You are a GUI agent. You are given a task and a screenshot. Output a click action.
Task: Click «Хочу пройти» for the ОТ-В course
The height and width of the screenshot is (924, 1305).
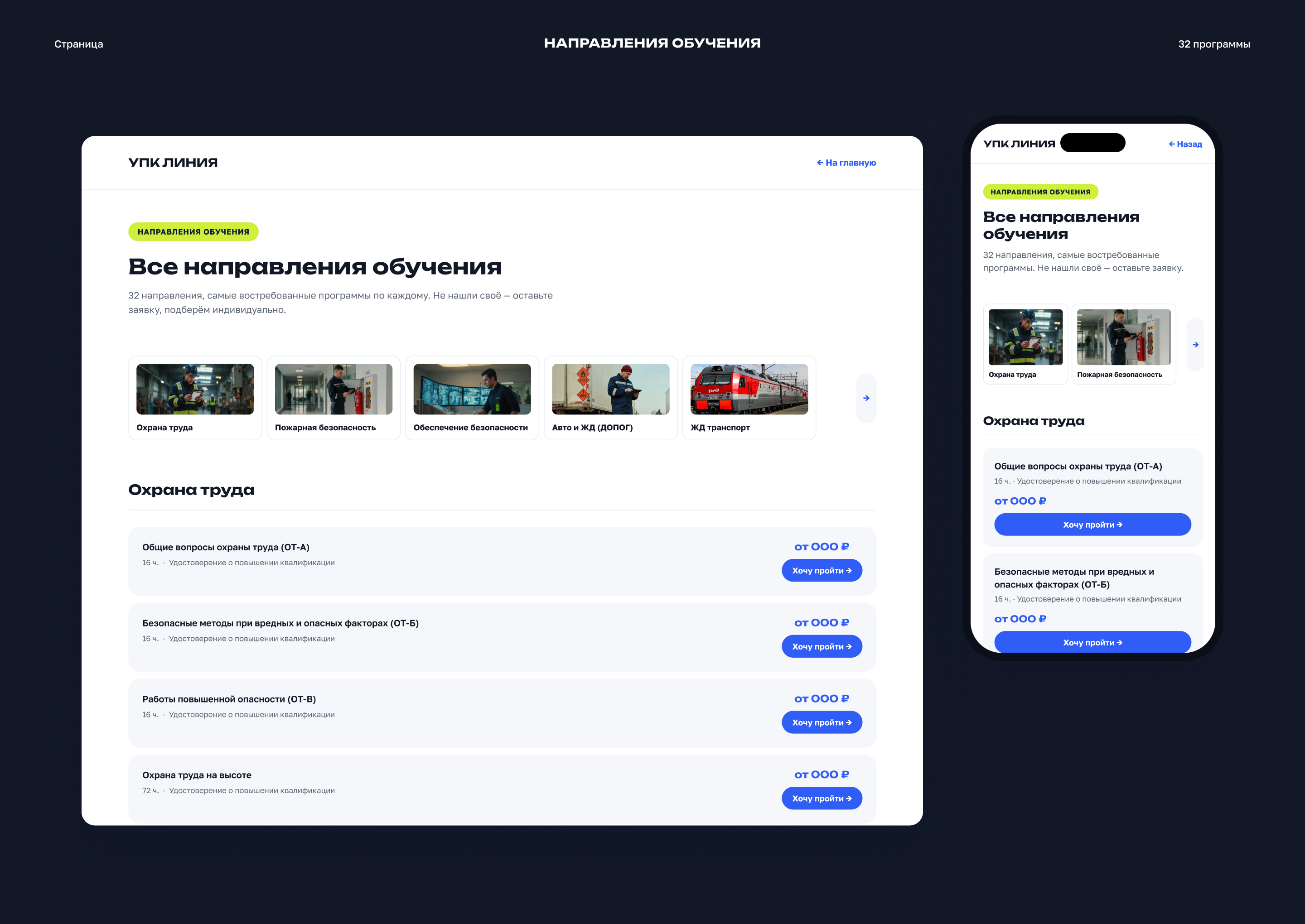(822, 722)
